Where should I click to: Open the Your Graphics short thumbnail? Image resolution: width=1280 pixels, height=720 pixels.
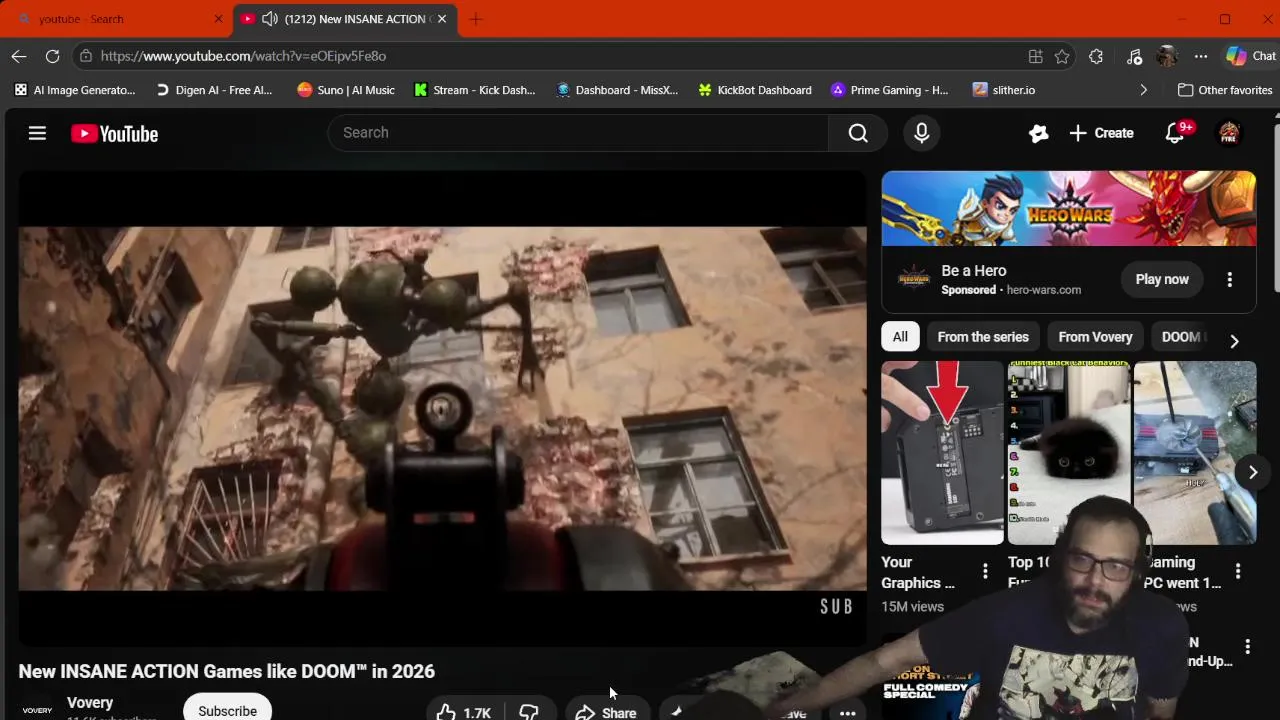click(x=942, y=453)
